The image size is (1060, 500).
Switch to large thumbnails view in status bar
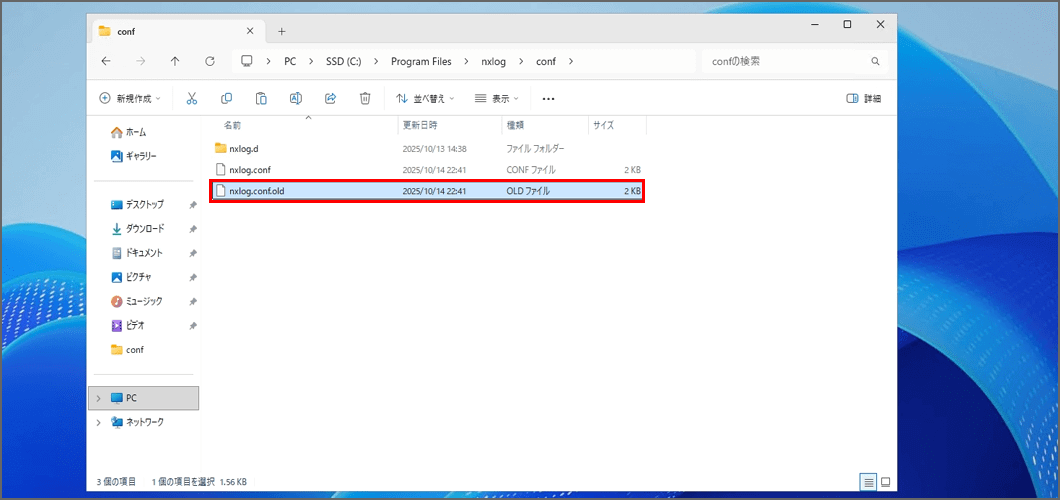[885, 481]
